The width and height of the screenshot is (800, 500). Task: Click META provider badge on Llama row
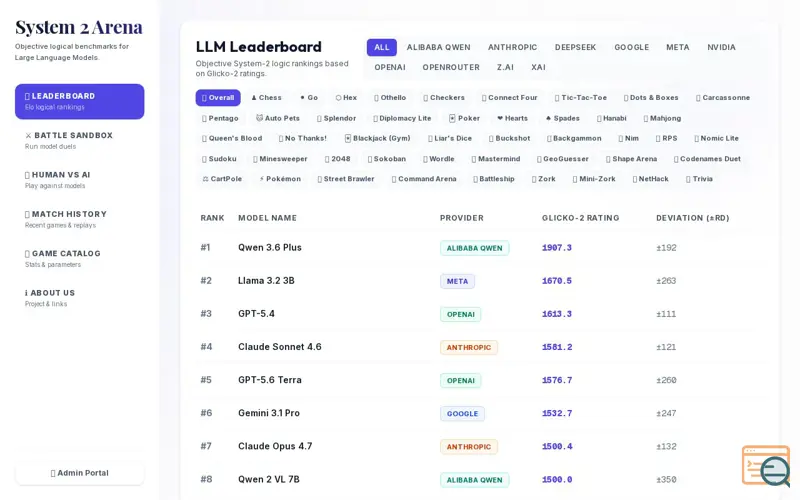coord(457,281)
